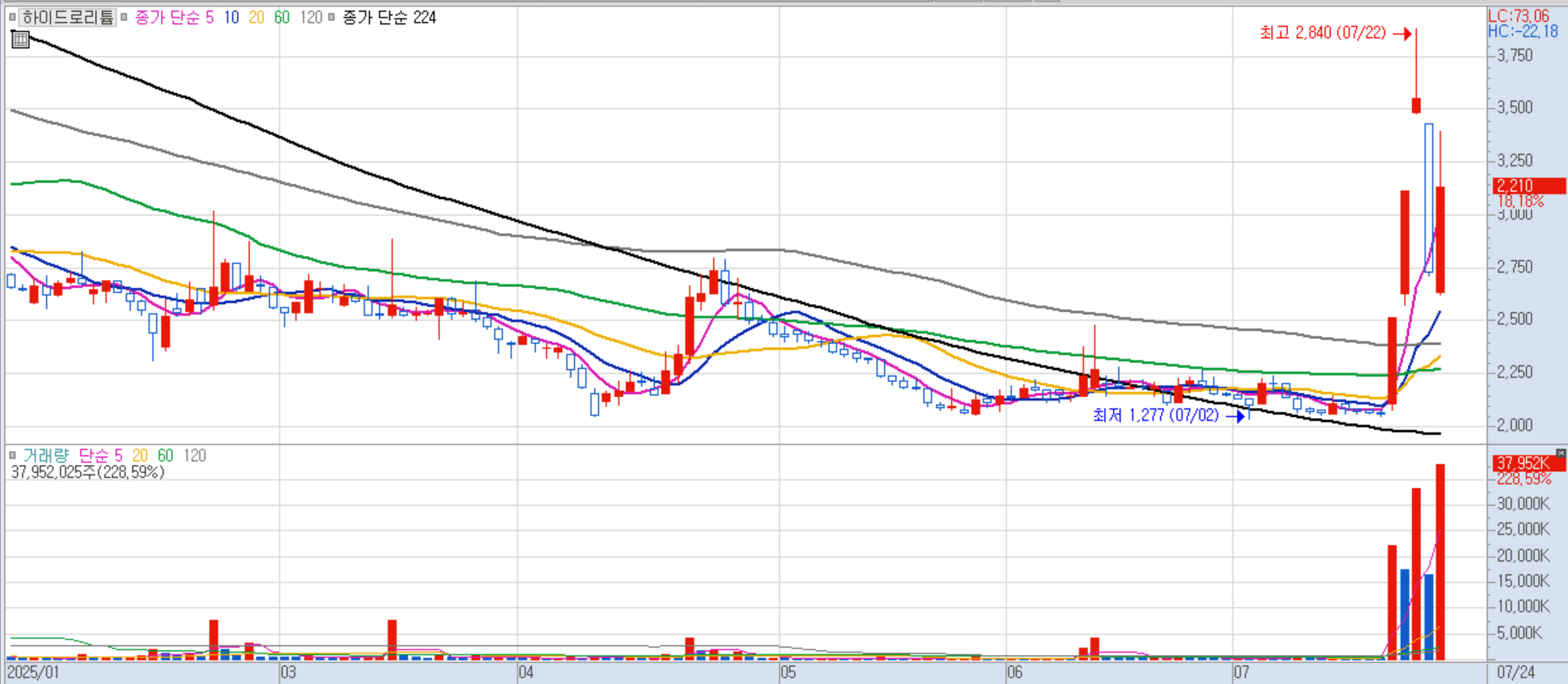Click the 05 month marker on date axis

click(x=787, y=673)
